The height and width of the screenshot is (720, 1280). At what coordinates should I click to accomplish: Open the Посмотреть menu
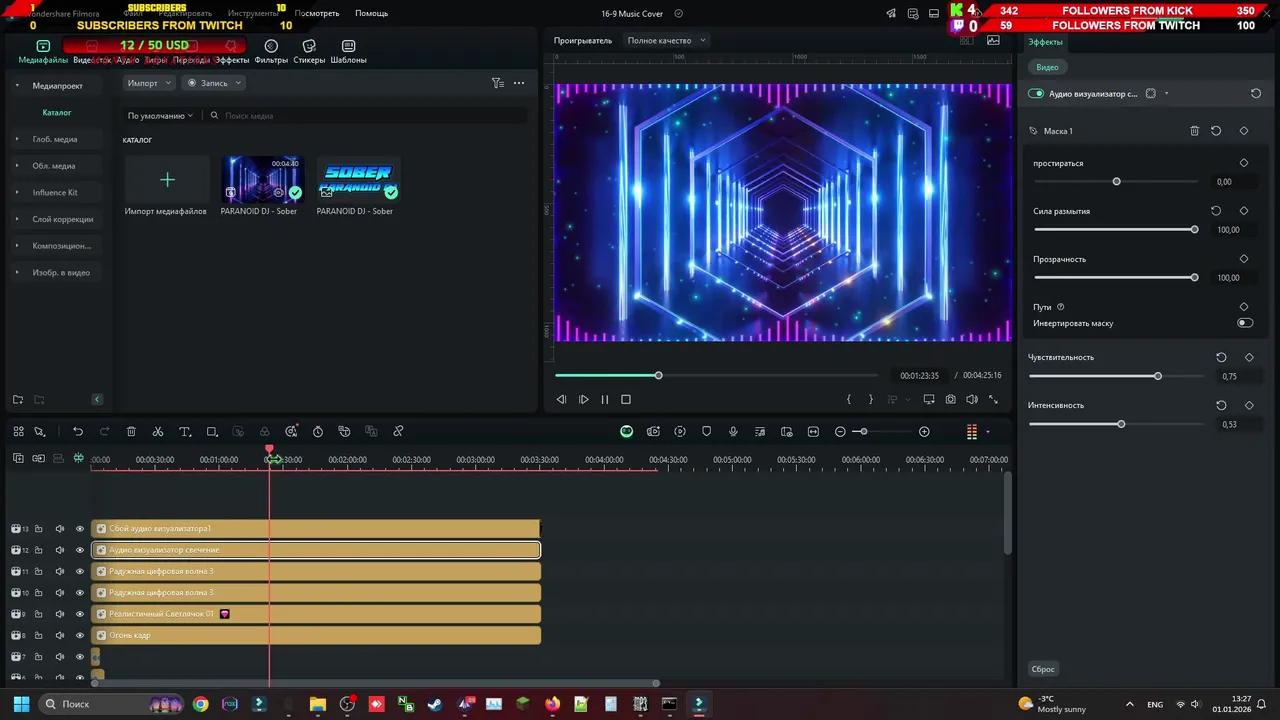pos(317,13)
